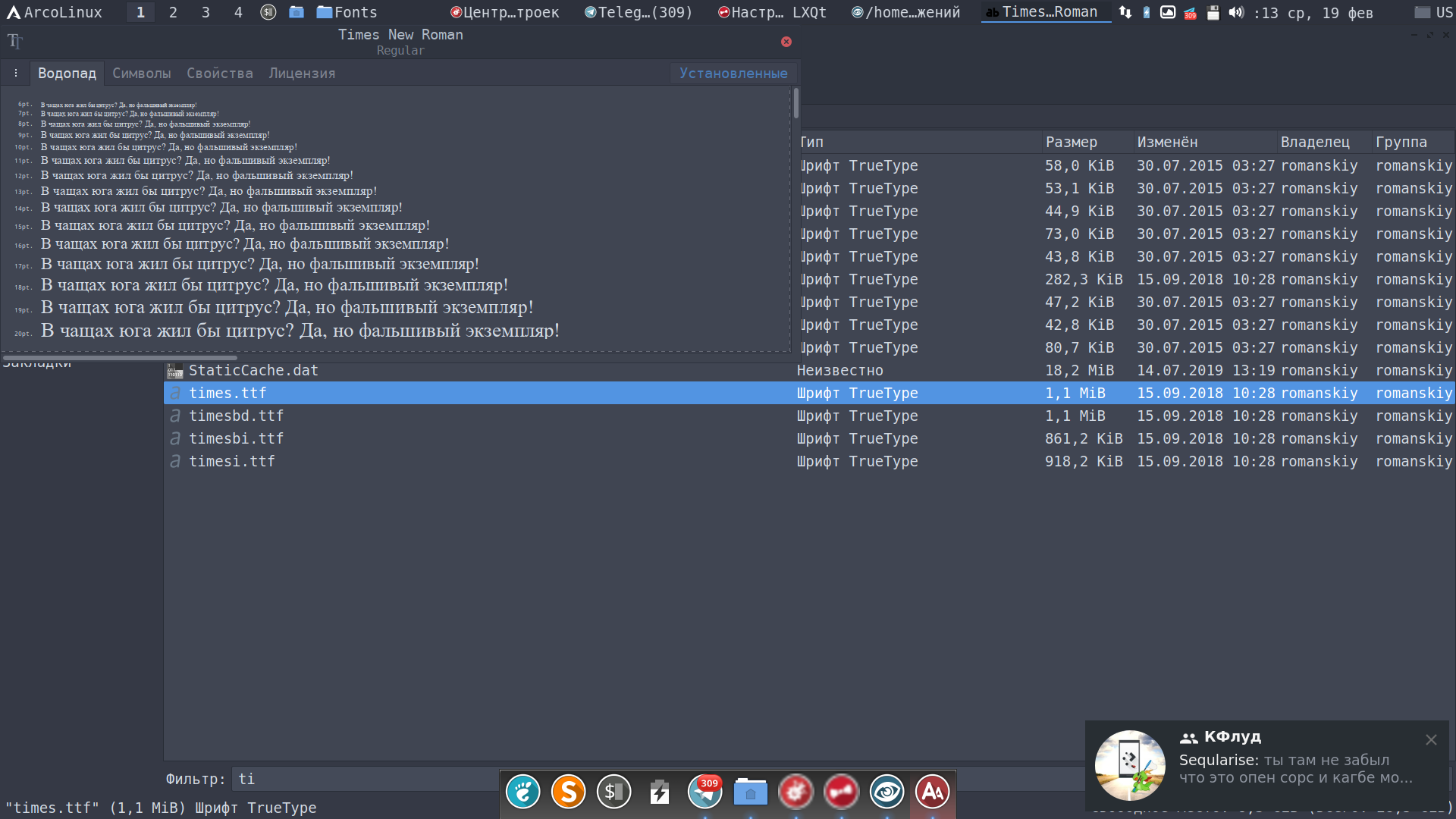
Task: Open the Fonts folder button in top panel
Action: 347,12
